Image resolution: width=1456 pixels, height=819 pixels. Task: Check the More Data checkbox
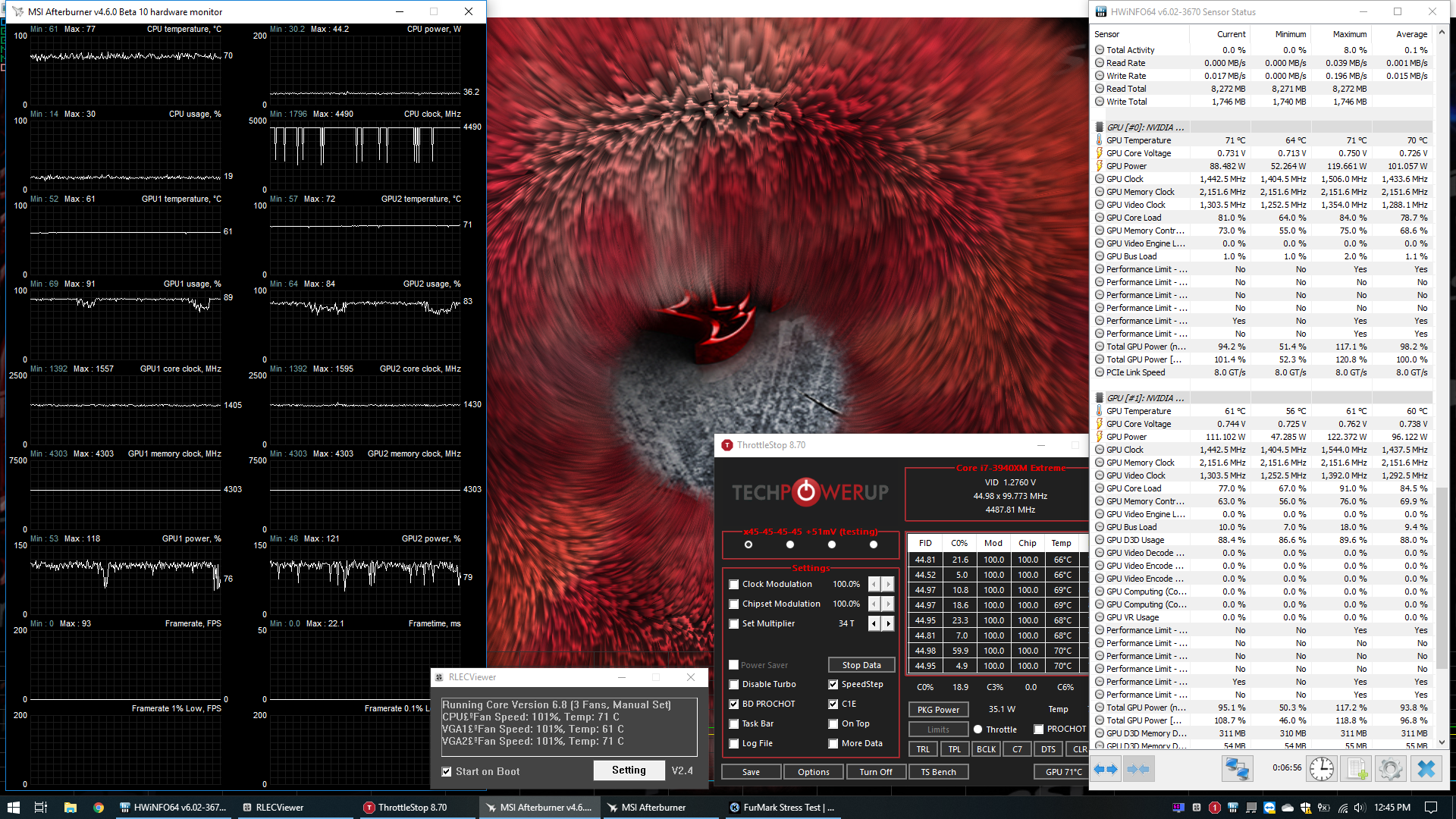[833, 743]
